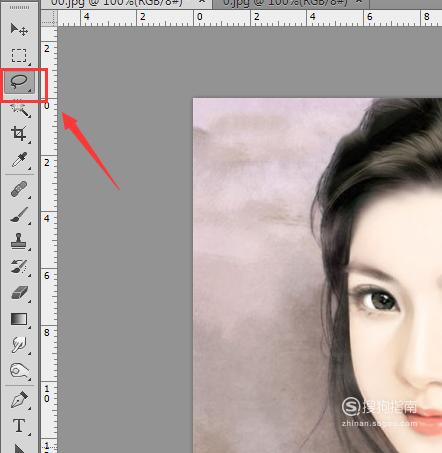Select the Eyedropper tool
The width and height of the screenshot is (442, 453).
pyautogui.click(x=19, y=160)
